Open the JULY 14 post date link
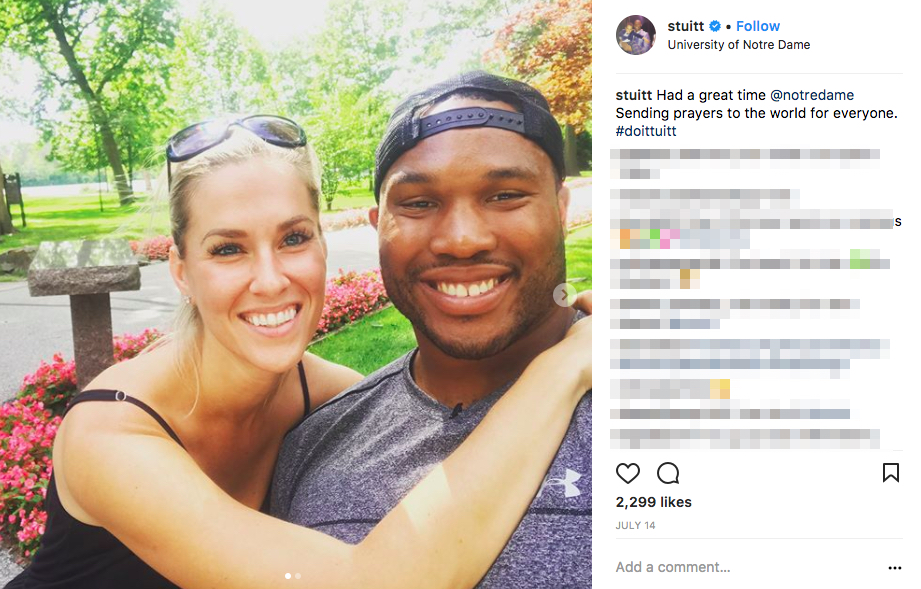Image resolution: width=921 pixels, height=589 pixels. tap(636, 526)
